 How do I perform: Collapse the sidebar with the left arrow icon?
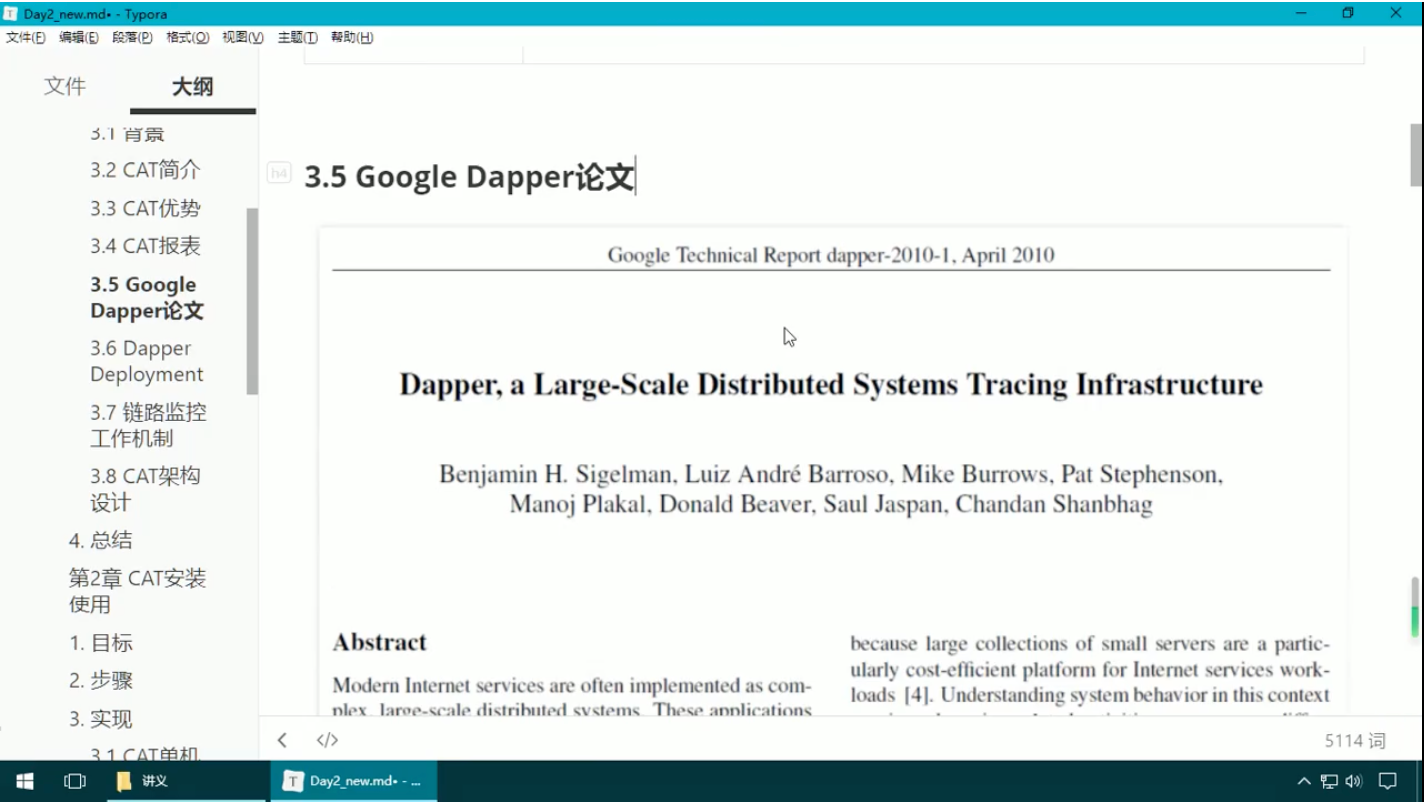[282, 740]
